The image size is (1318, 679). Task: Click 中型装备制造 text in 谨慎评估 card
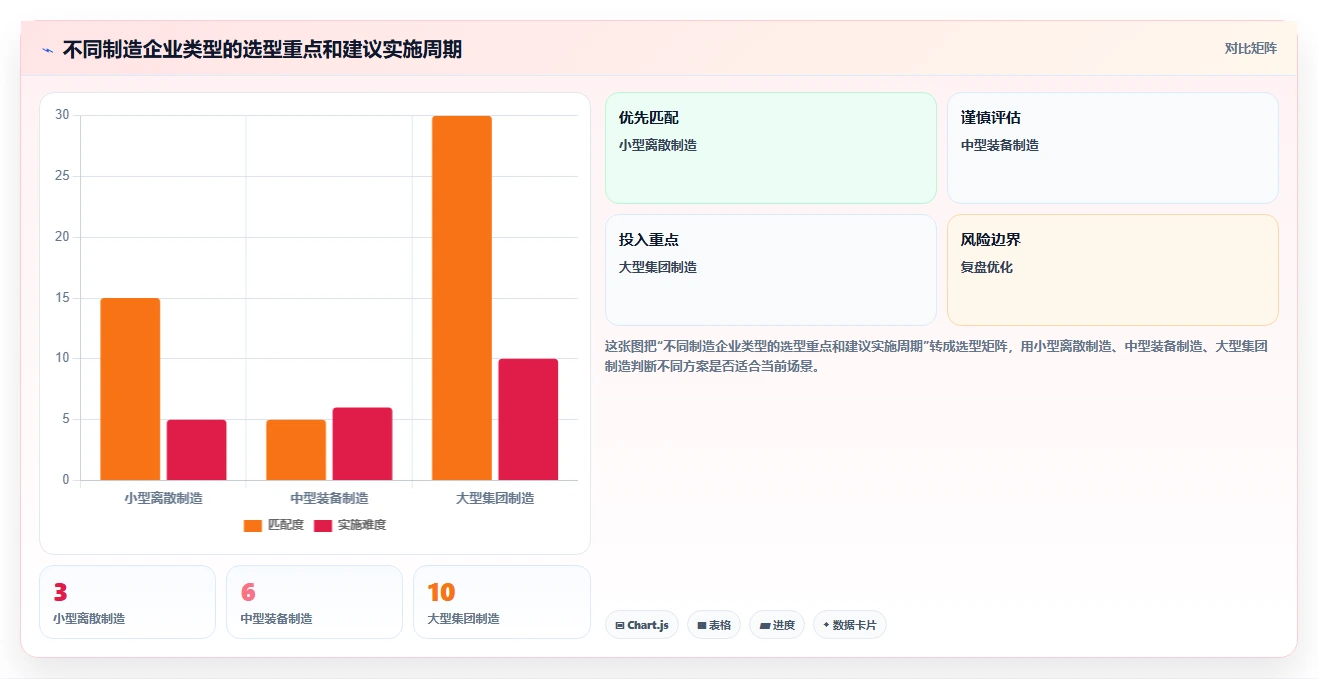pyautogui.click(x=1000, y=145)
